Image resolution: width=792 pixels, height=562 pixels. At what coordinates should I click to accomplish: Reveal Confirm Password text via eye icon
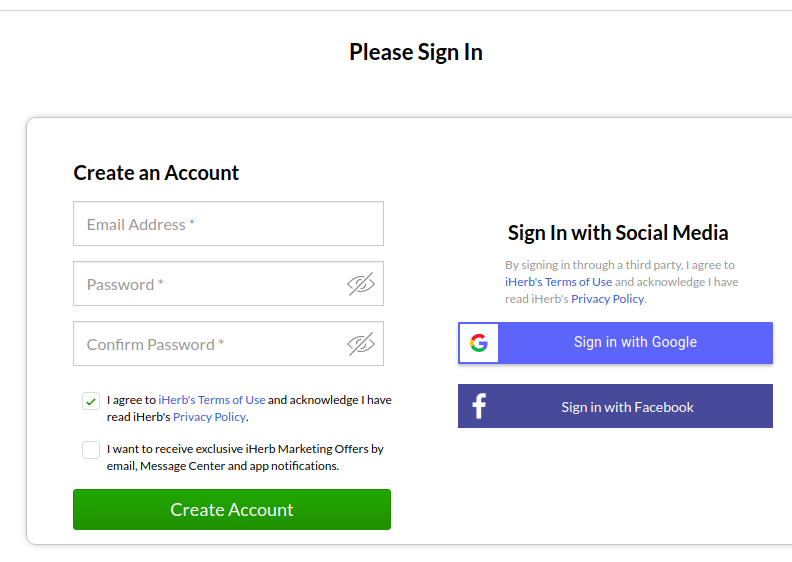(360, 344)
